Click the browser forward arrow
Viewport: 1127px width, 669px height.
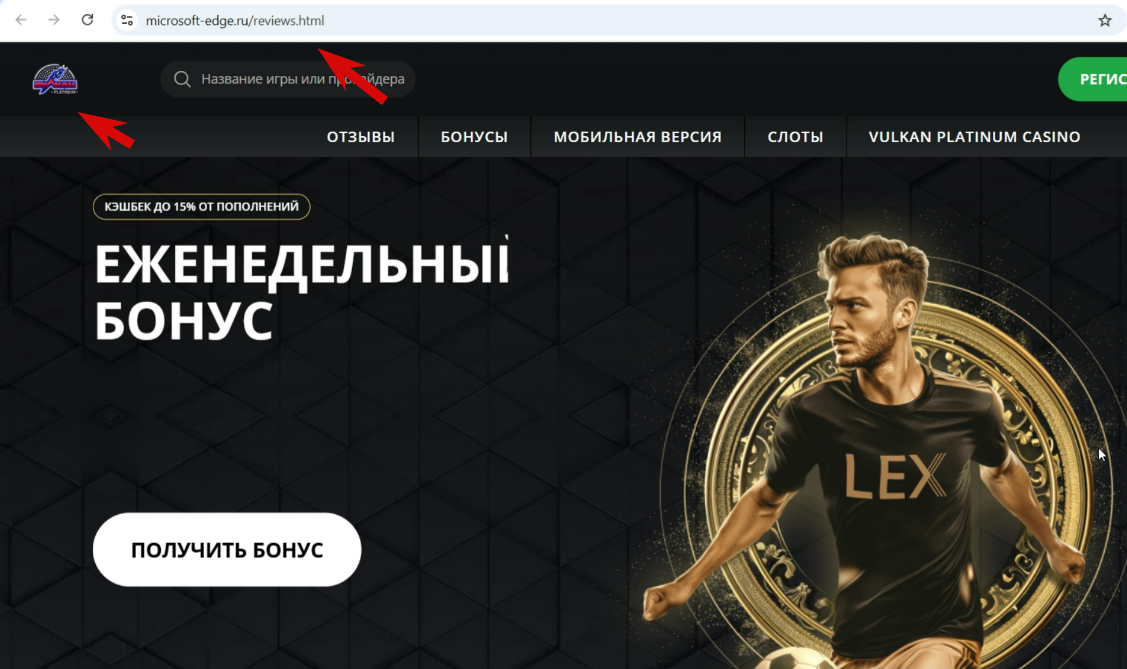point(54,20)
